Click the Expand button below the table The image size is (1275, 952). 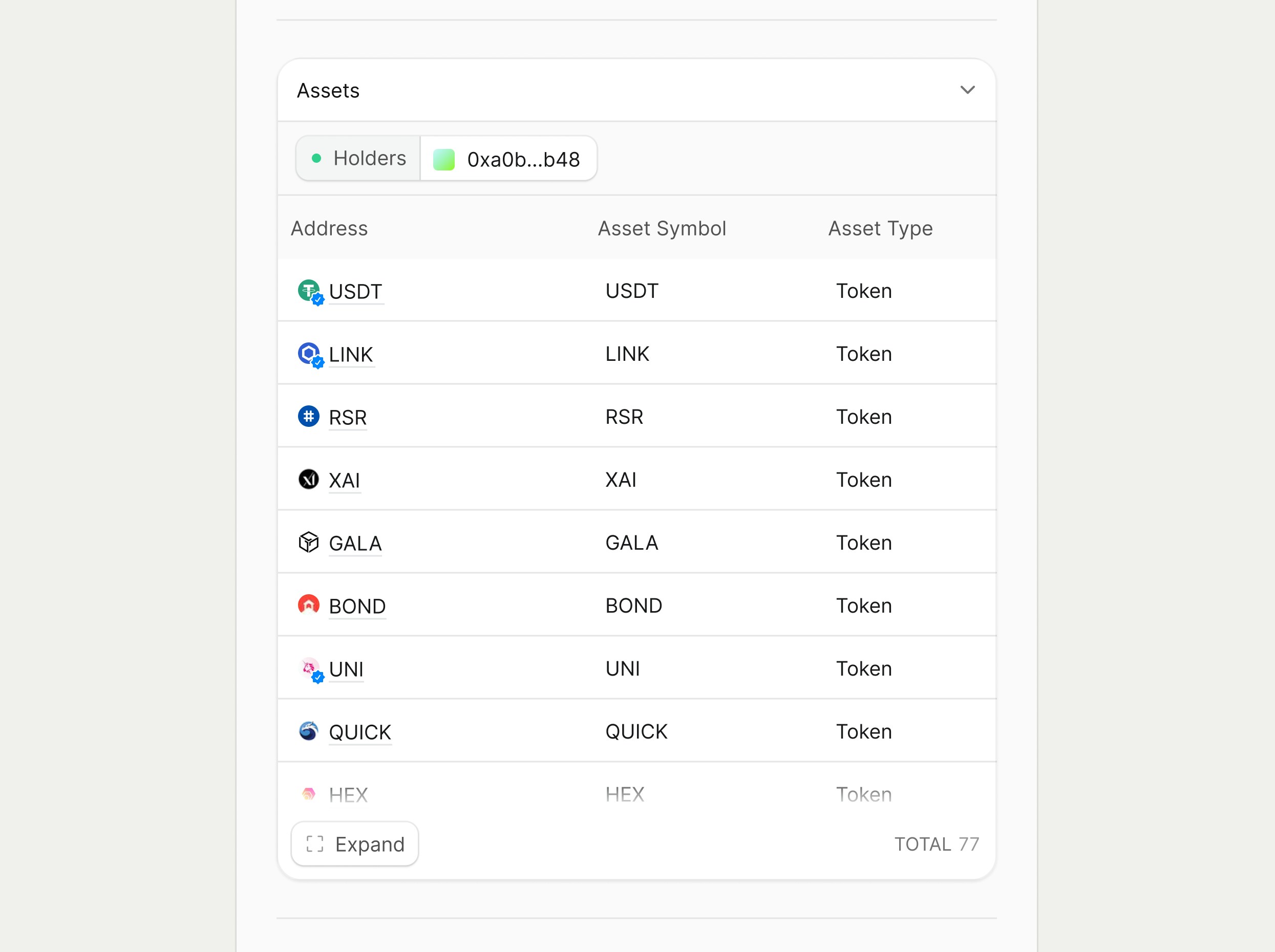tap(354, 843)
